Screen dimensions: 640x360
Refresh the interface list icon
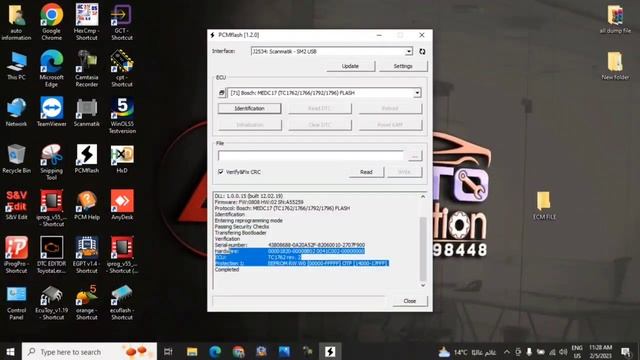(x=422, y=51)
